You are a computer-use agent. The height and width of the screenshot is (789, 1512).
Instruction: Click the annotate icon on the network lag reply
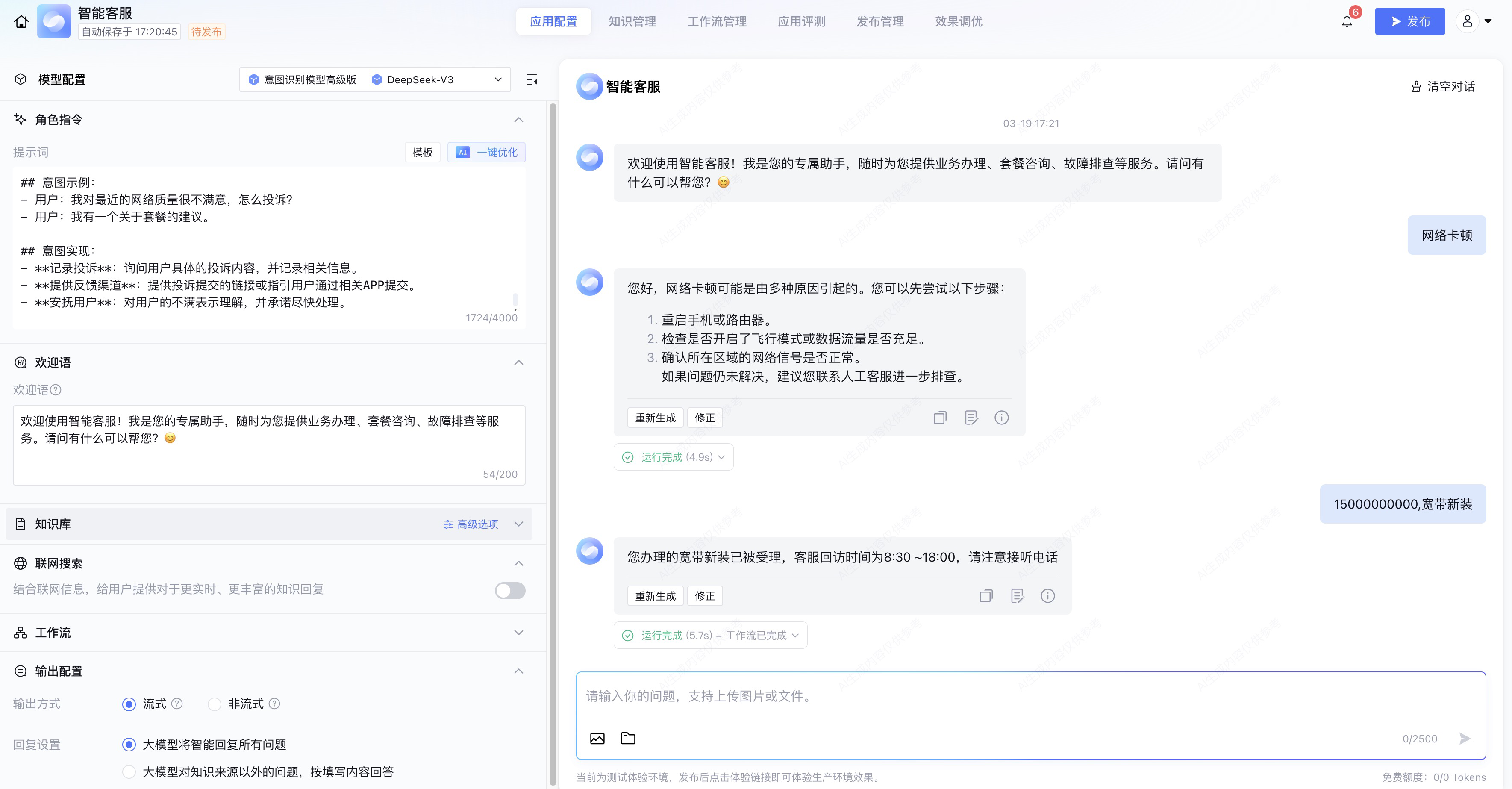971,418
